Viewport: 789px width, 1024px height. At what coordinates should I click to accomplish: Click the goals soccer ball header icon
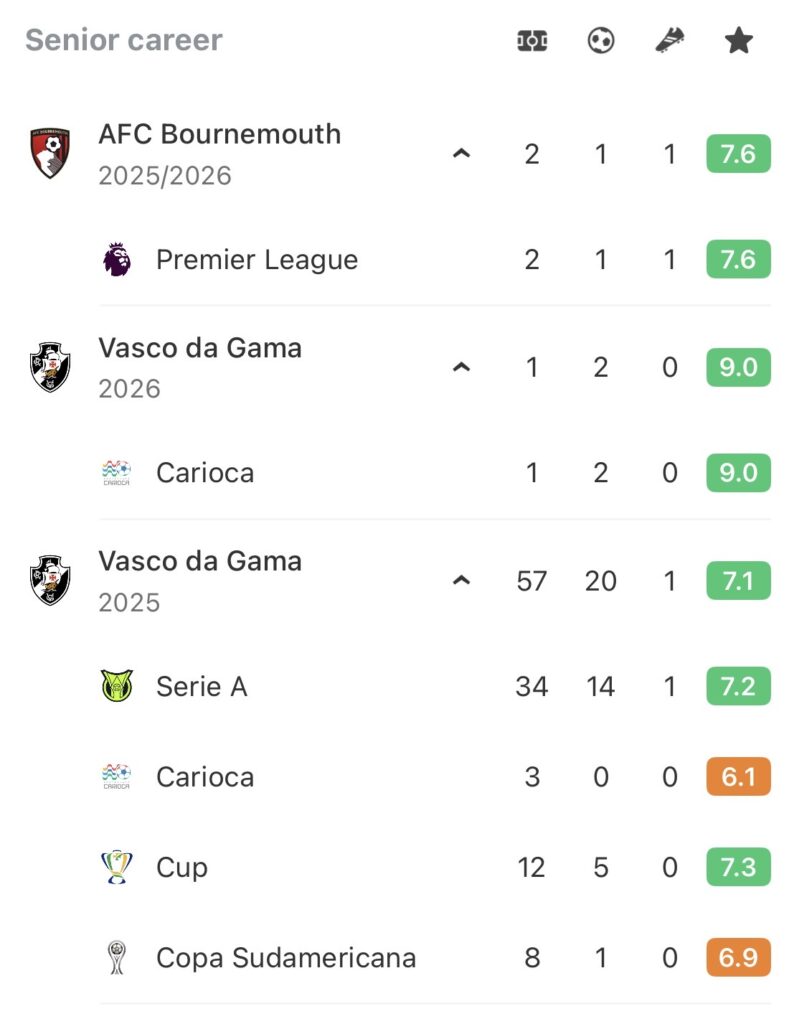click(x=601, y=41)
